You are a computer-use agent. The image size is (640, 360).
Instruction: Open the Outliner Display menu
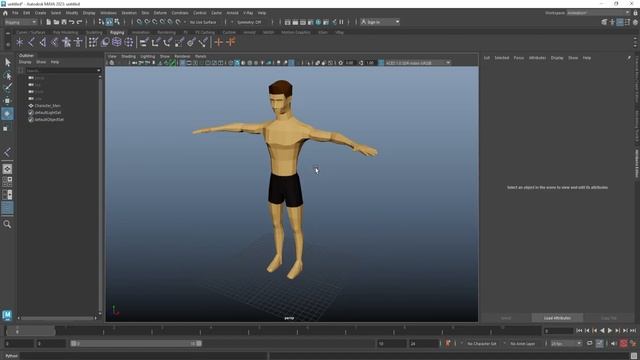[25, 62]
